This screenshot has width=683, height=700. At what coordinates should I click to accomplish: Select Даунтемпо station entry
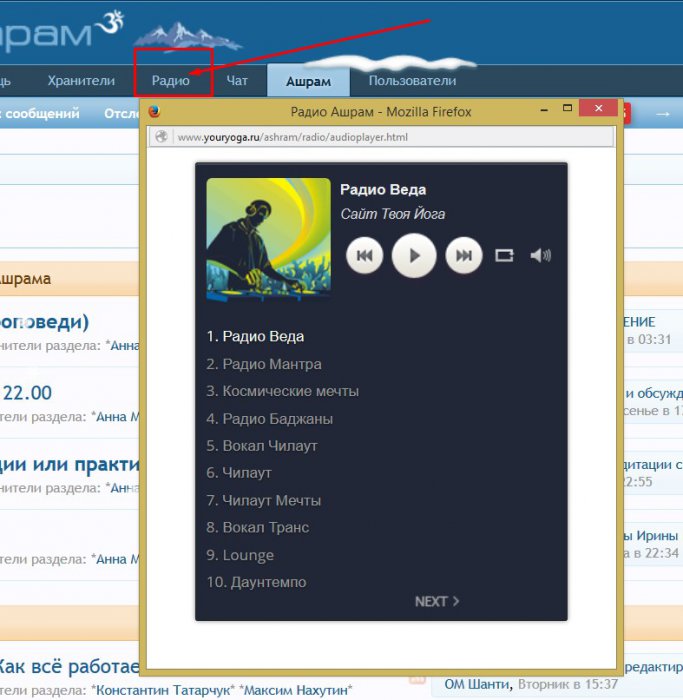coord(256,582)
